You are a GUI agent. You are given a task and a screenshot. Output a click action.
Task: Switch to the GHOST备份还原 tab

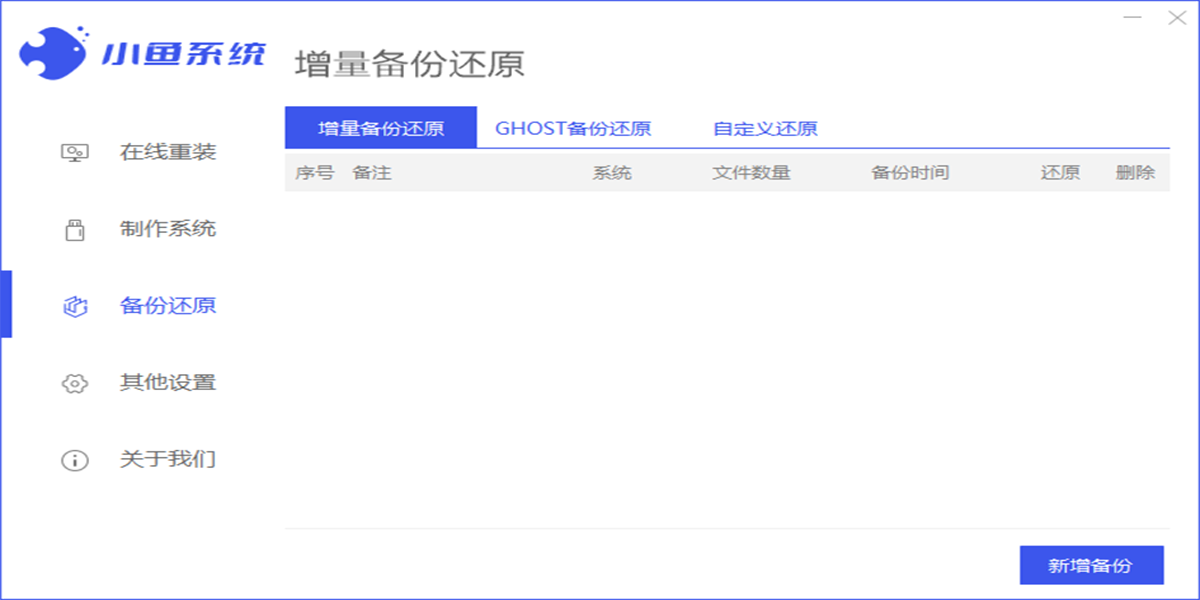(572, 128)
